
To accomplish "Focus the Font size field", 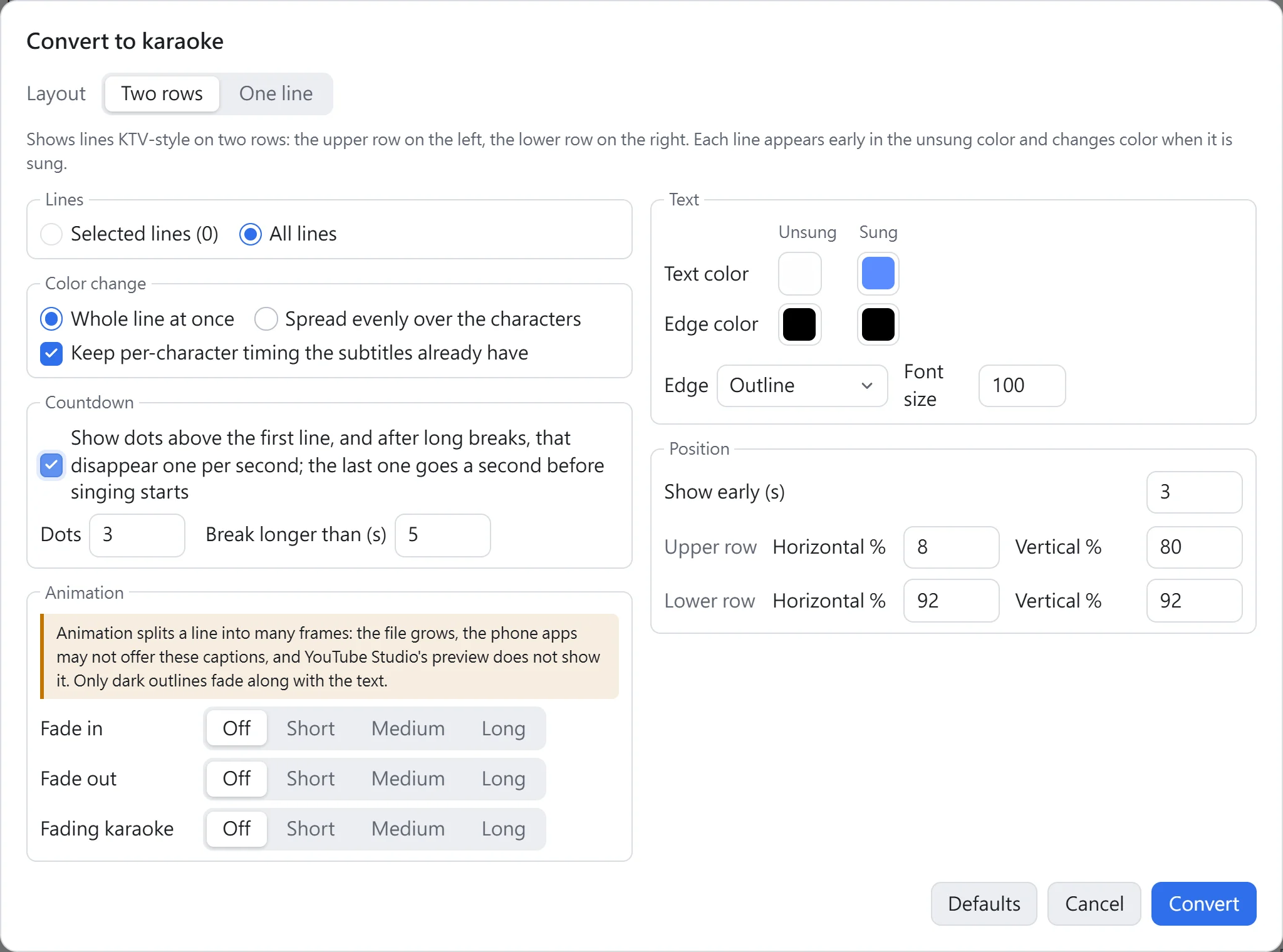I will 1022,386.
